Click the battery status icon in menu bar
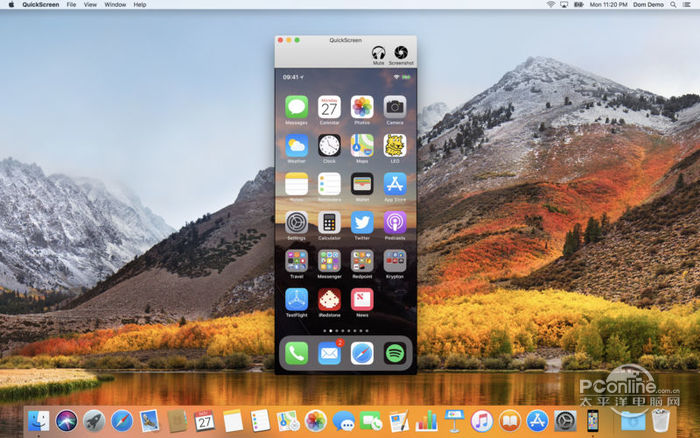 579,4
